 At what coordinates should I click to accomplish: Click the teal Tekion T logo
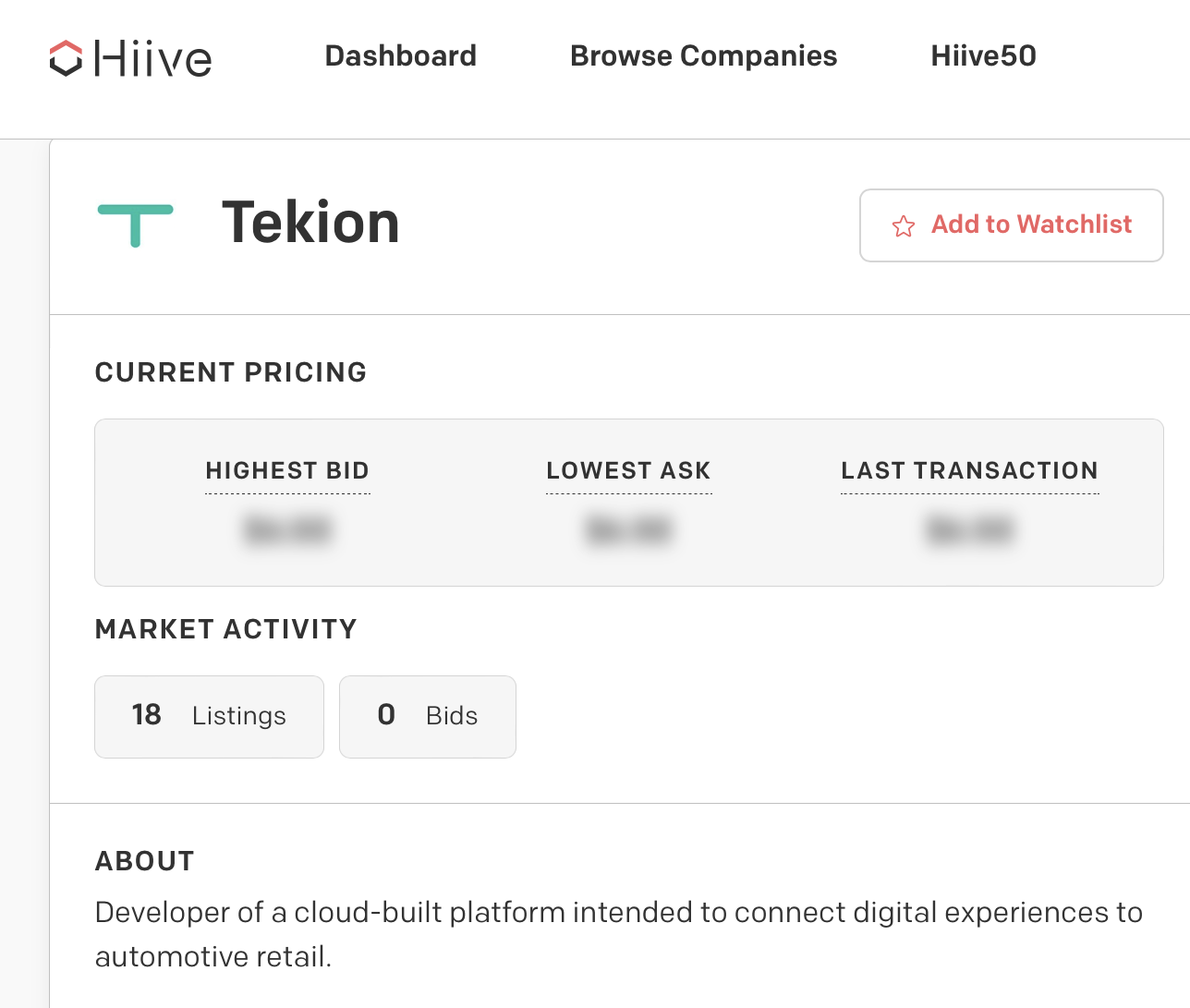point(136,225)
